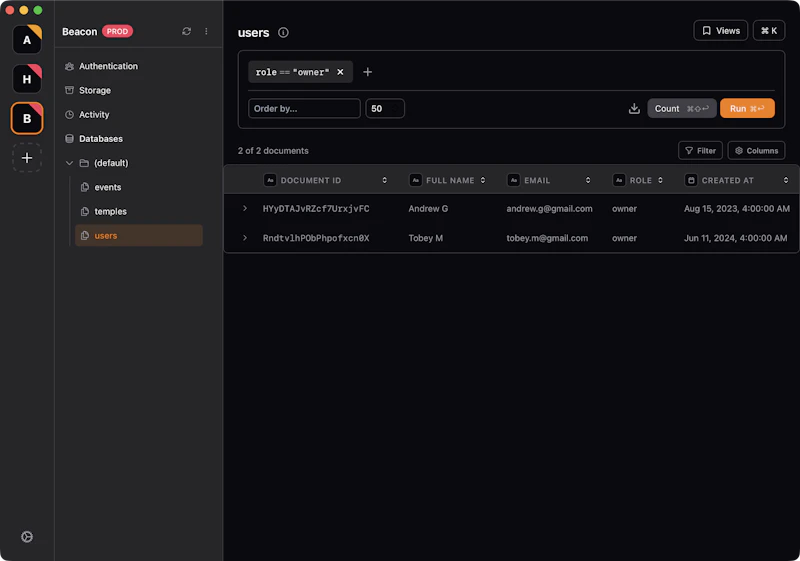Sort by Email column

[588, 180]
